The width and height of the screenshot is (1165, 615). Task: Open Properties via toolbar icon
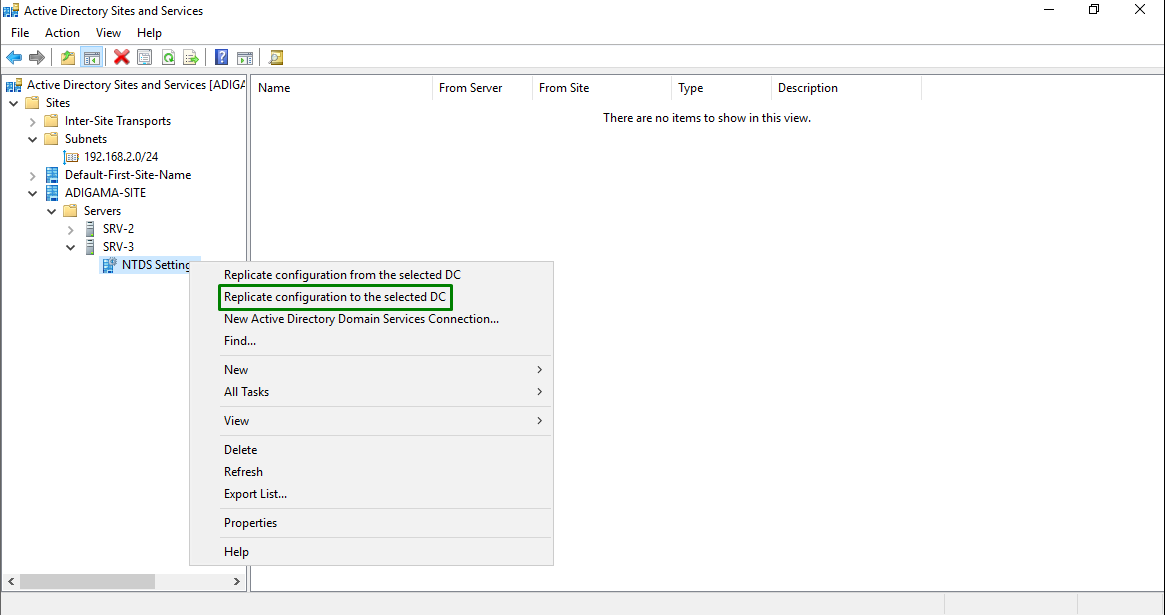pos(145,57)
